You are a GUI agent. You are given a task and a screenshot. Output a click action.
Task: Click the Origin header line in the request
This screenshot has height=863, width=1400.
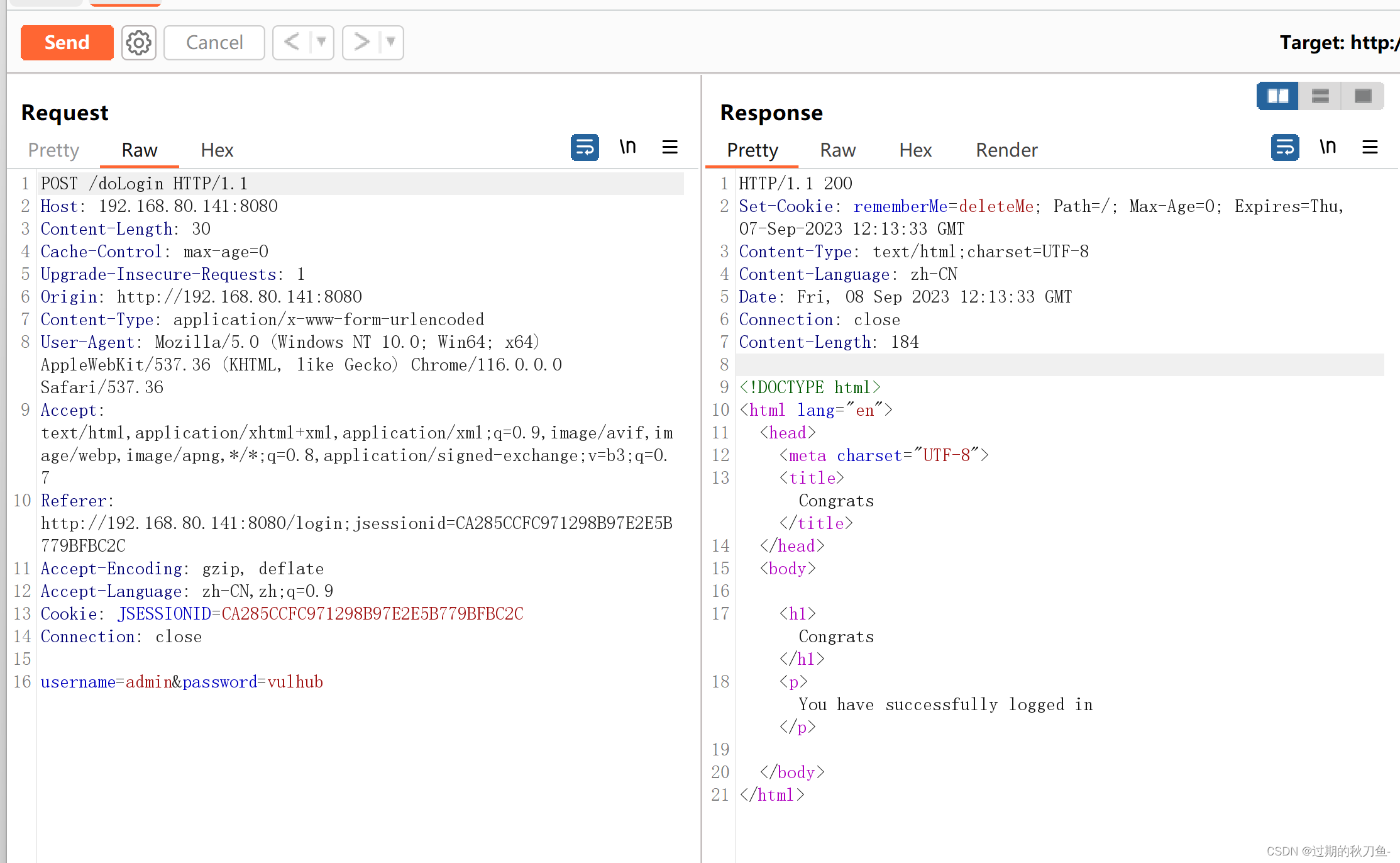201,297
